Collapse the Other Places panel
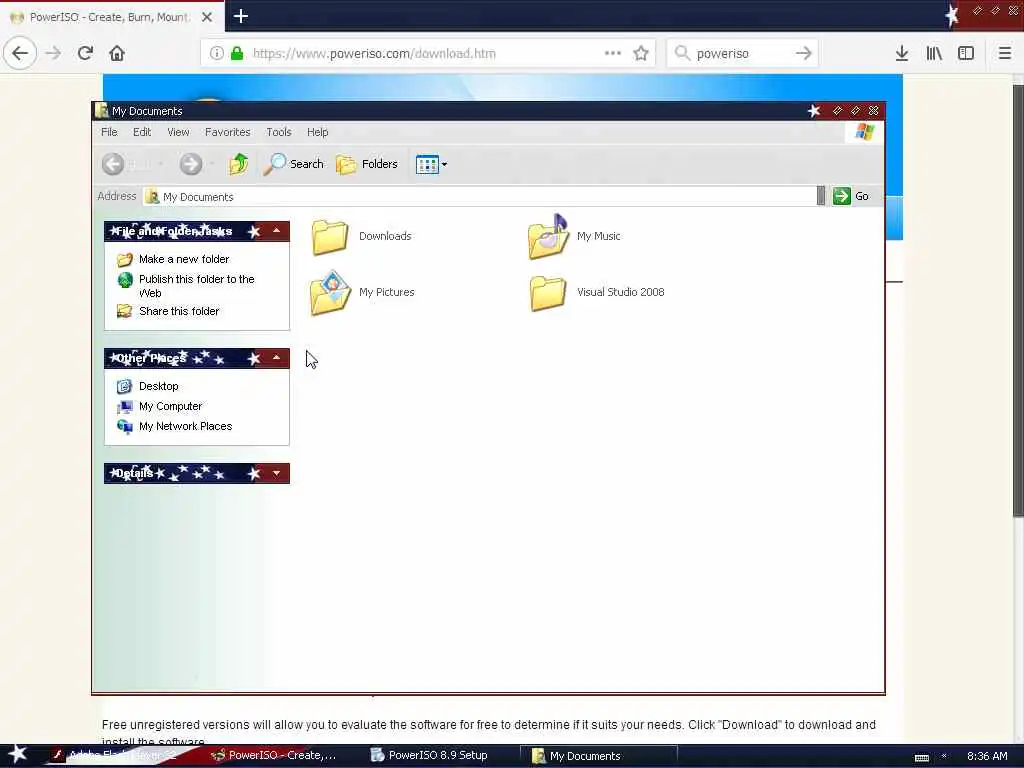Viewport: 1024px width, 768px height. (276, 358)
